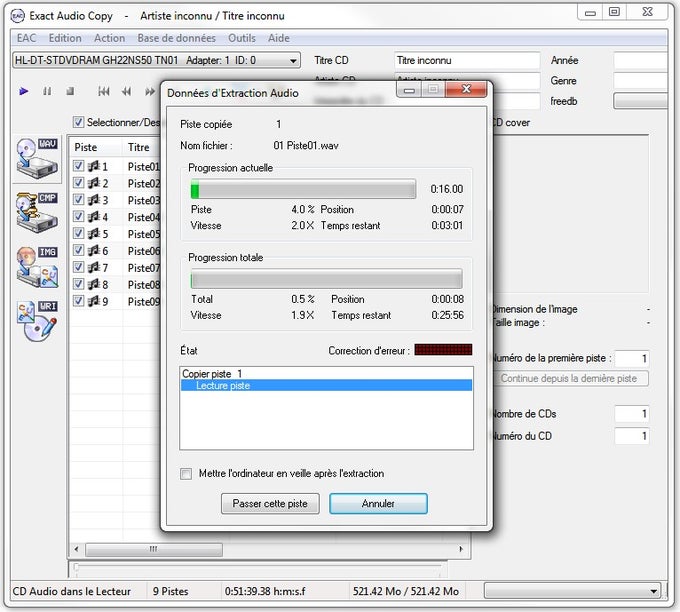Uncheck the track 2 checkbox
This screenshot has width=680, height=612.
pos(78,183)
